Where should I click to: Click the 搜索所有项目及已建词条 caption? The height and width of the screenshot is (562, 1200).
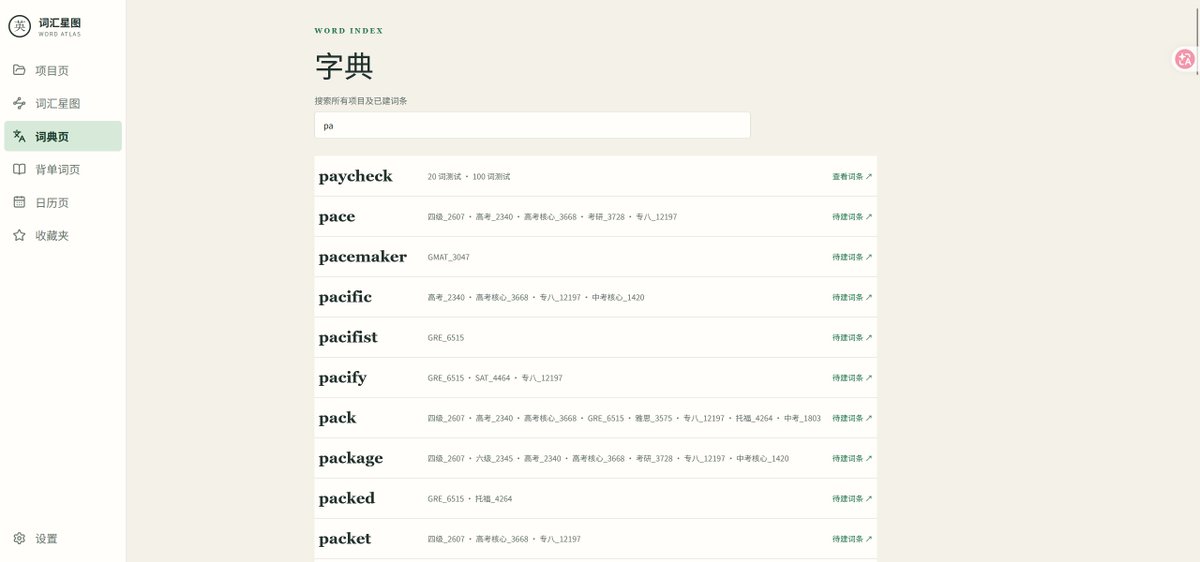tap(360, 101)
